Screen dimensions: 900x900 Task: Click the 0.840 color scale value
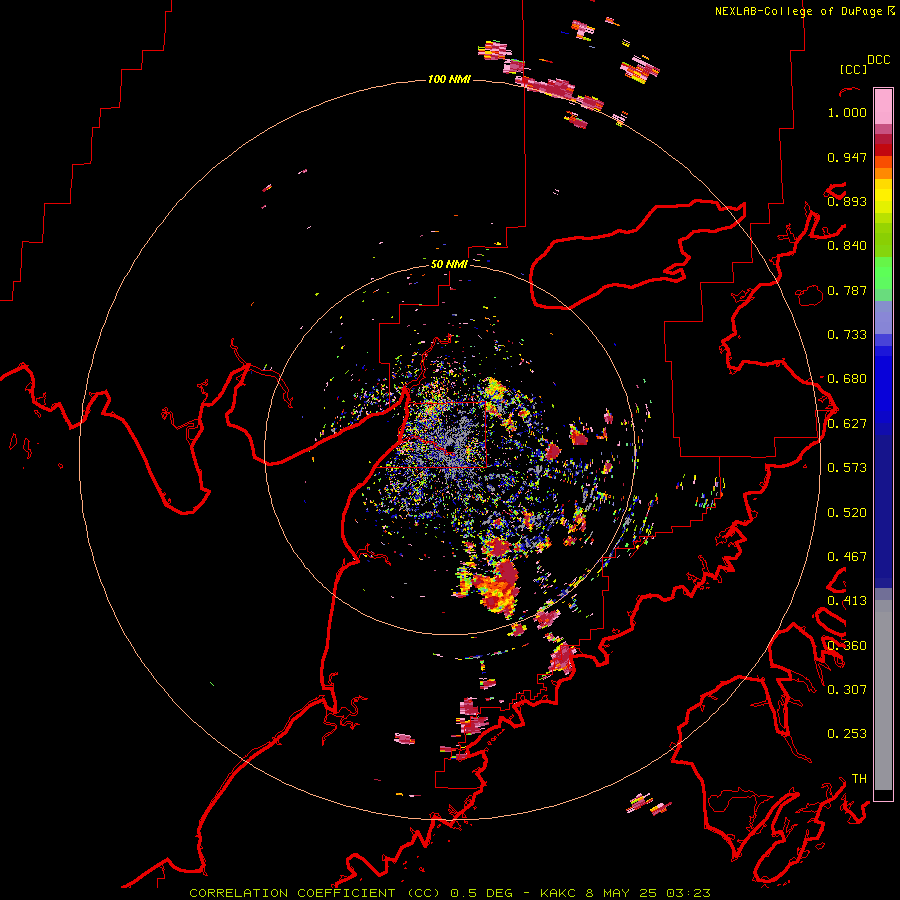tap(847, 246)
